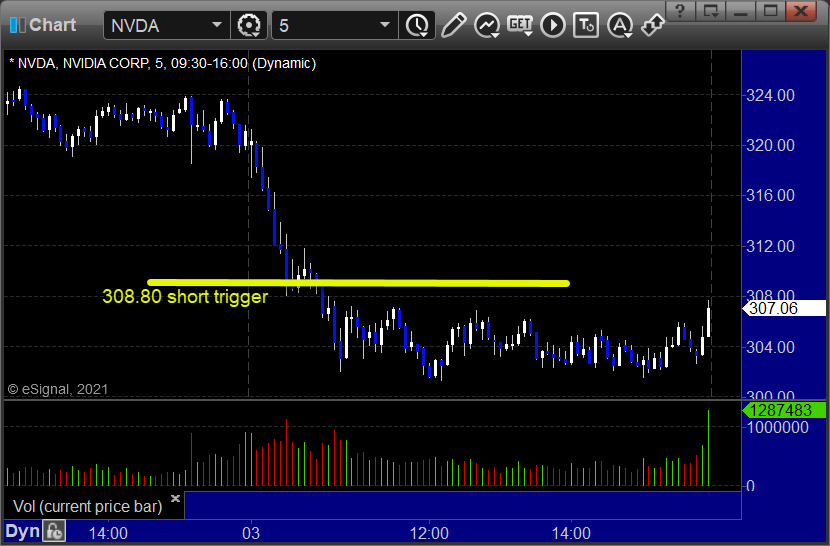830x546 pixels.
Task: Open the time template clock icon
Action: click(417, 25)
